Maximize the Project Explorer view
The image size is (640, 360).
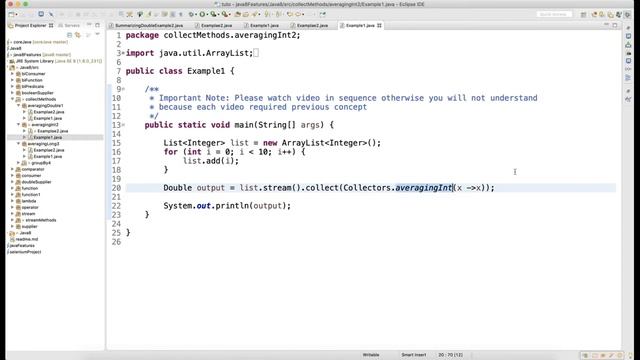pyautogui.click(x=97, y=25)
